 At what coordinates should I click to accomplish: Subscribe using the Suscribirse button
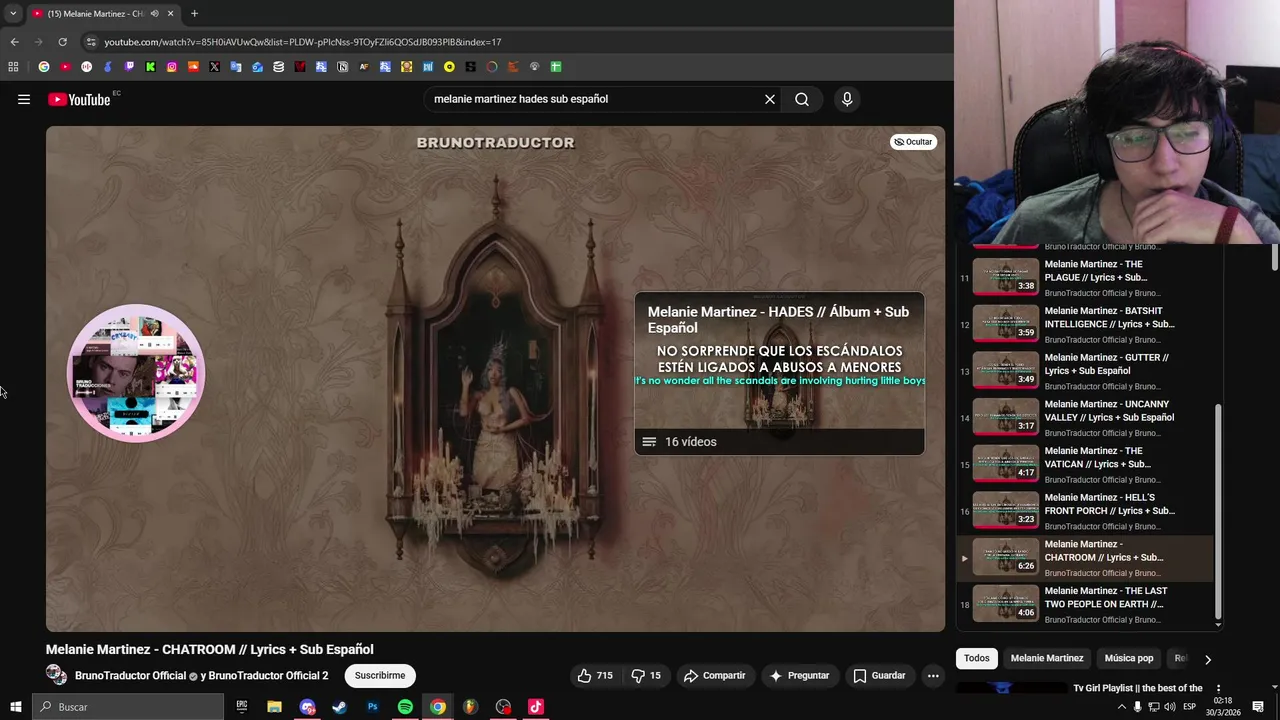click(x=380, y=676)
